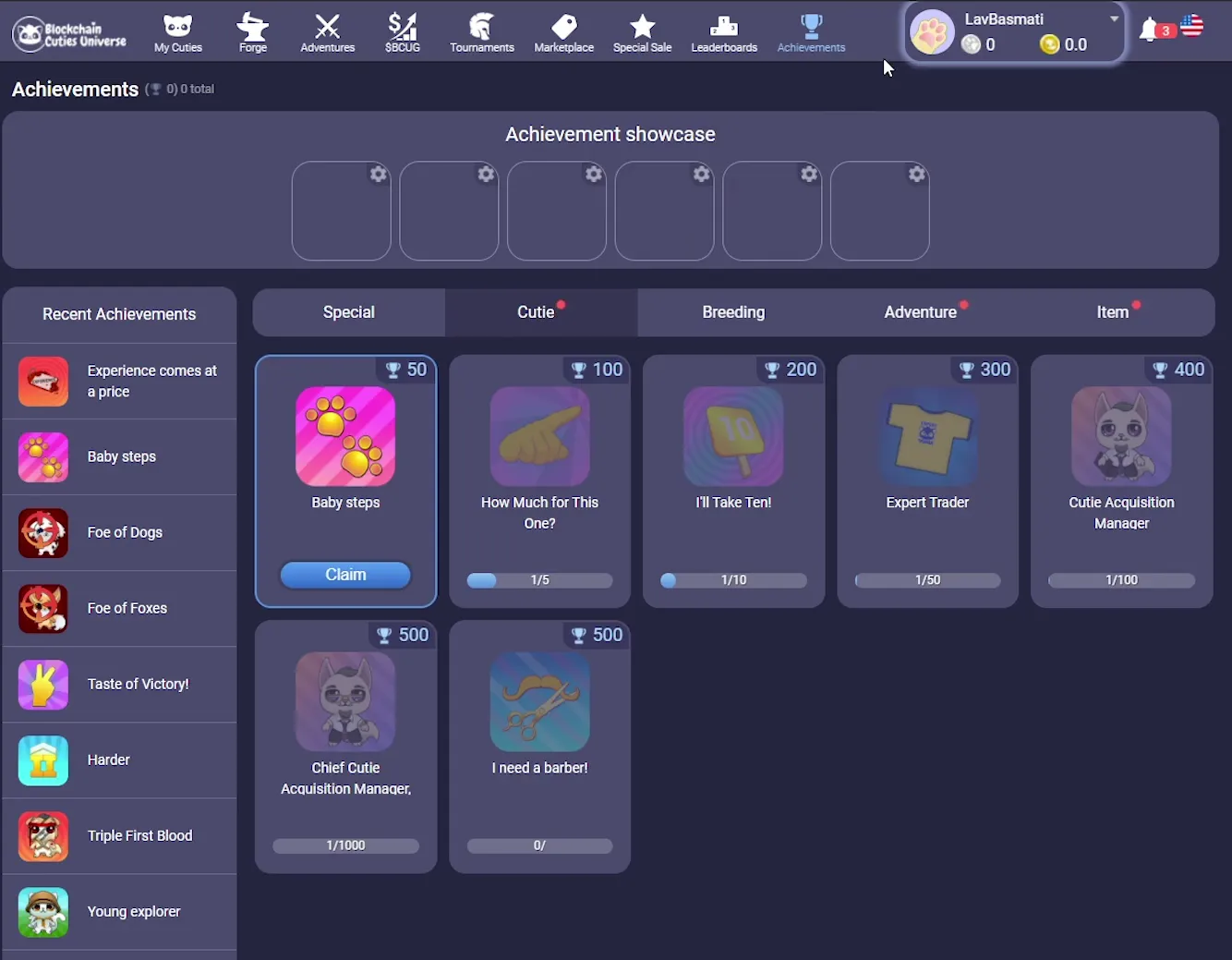
Task: Click the Achievement showcase title
Action: [610, 134]
